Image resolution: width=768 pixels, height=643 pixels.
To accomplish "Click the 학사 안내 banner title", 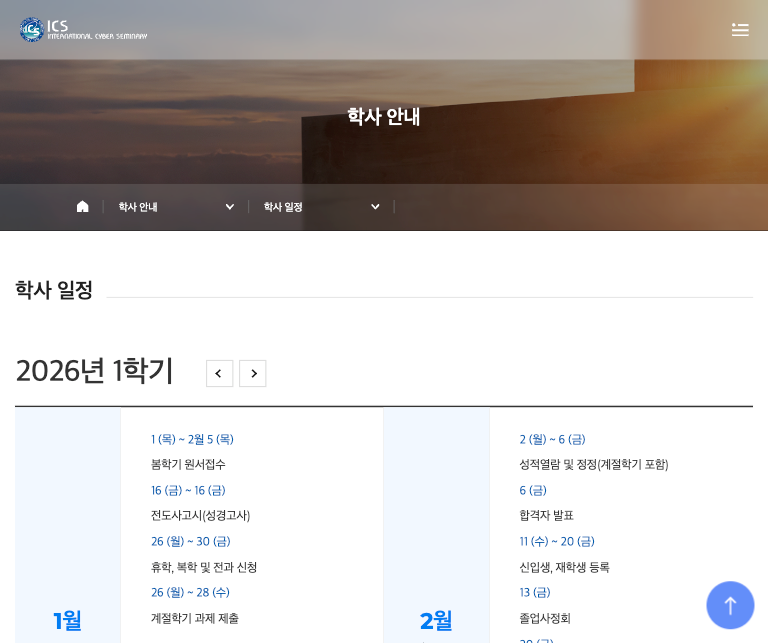I will click(384, 117).
